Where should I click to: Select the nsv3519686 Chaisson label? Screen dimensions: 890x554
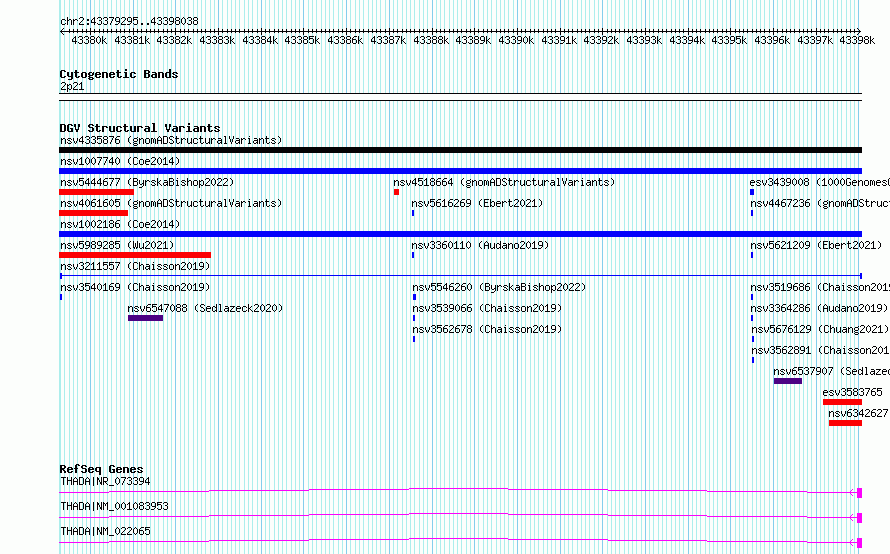[x=820, y=287]
